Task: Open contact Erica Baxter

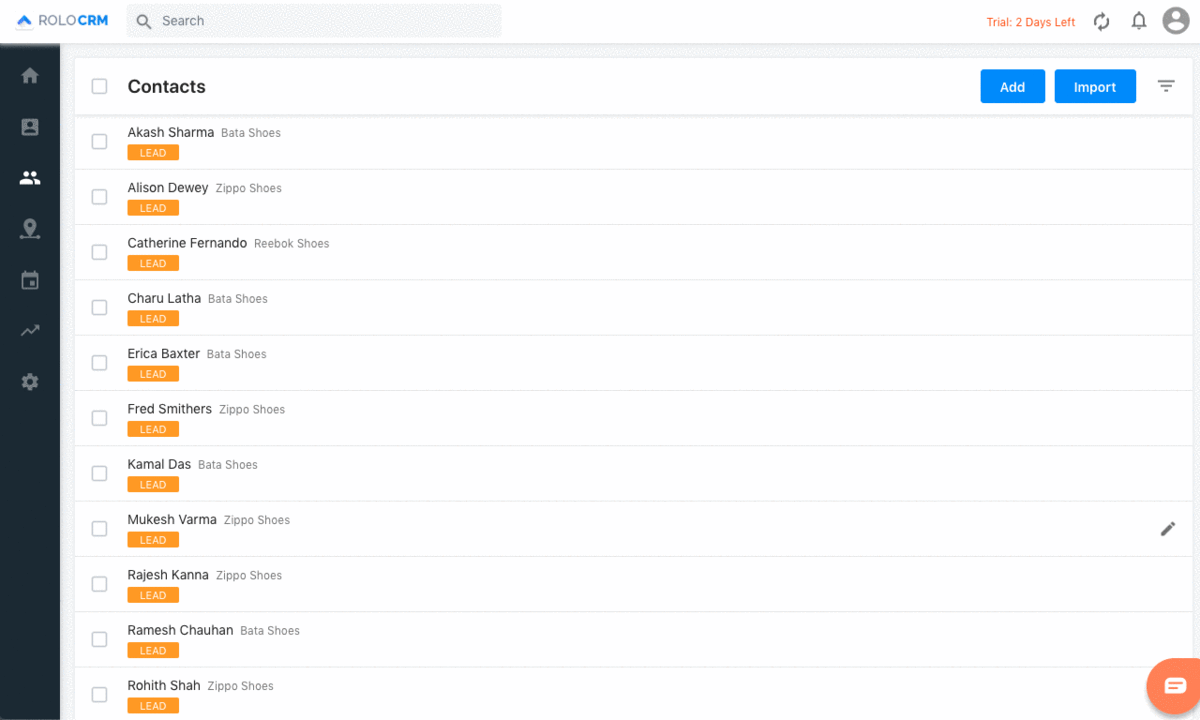Action: (164, 353)
